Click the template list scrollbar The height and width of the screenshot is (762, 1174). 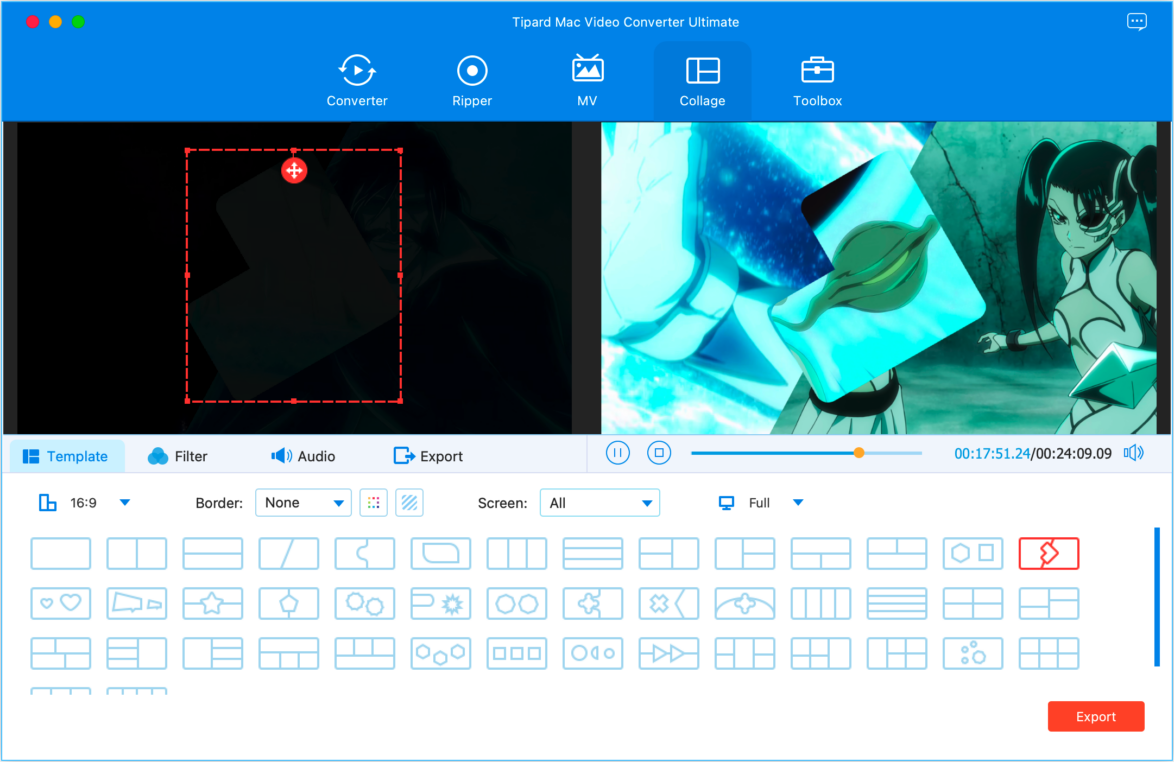[x=1157, y=597]
